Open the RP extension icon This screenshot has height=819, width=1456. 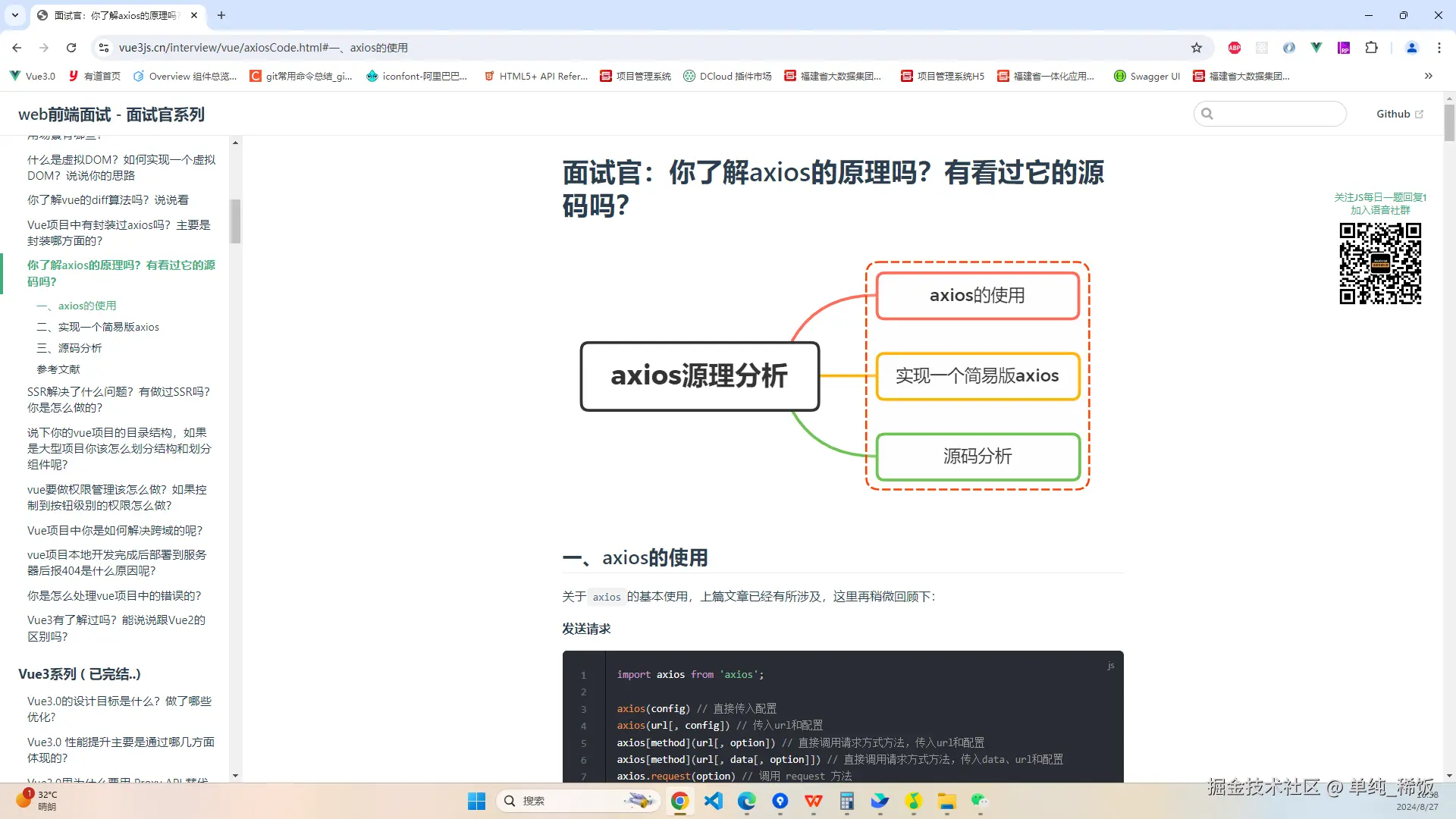click(x=1344, y=47)
